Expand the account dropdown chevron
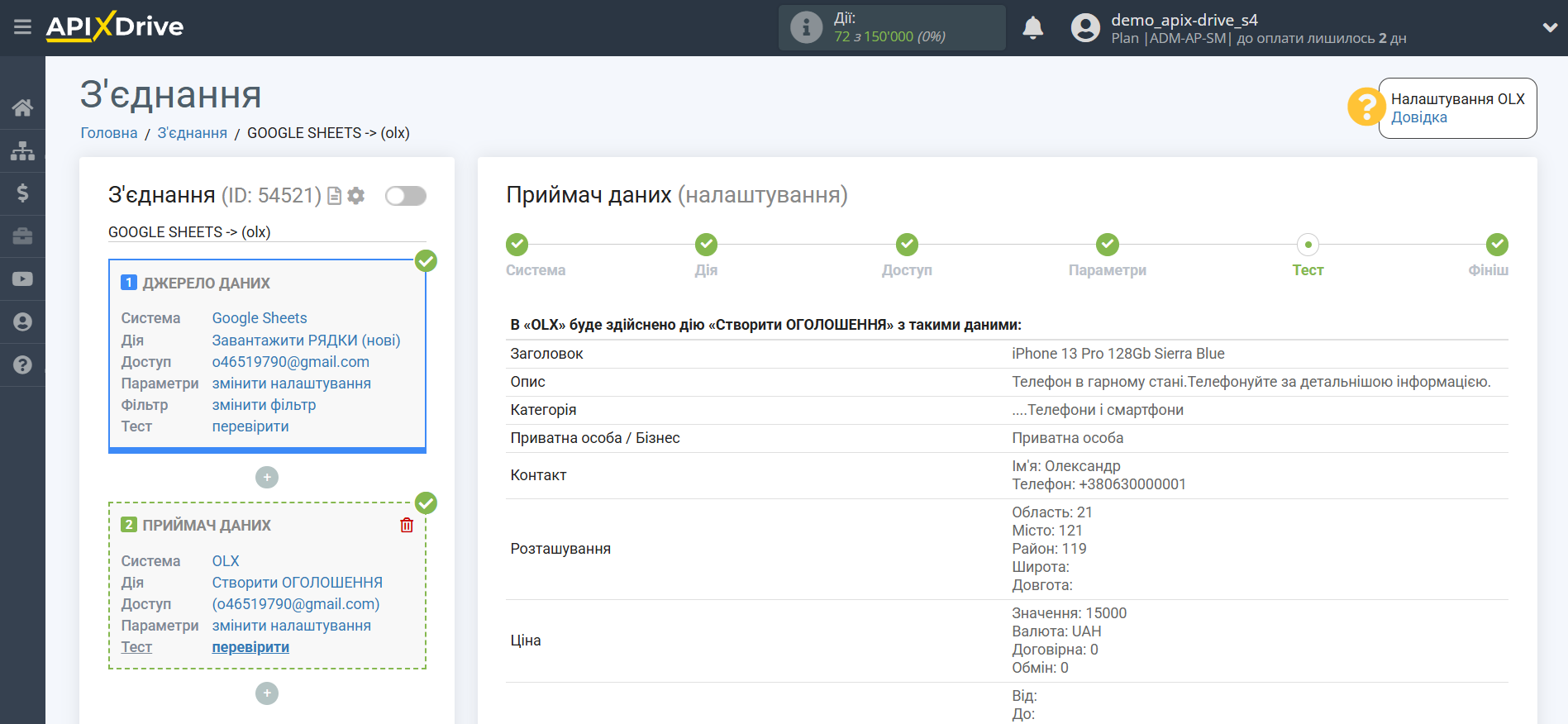The height and width of the screenshot is (724, 1568). pos(1550,27)
